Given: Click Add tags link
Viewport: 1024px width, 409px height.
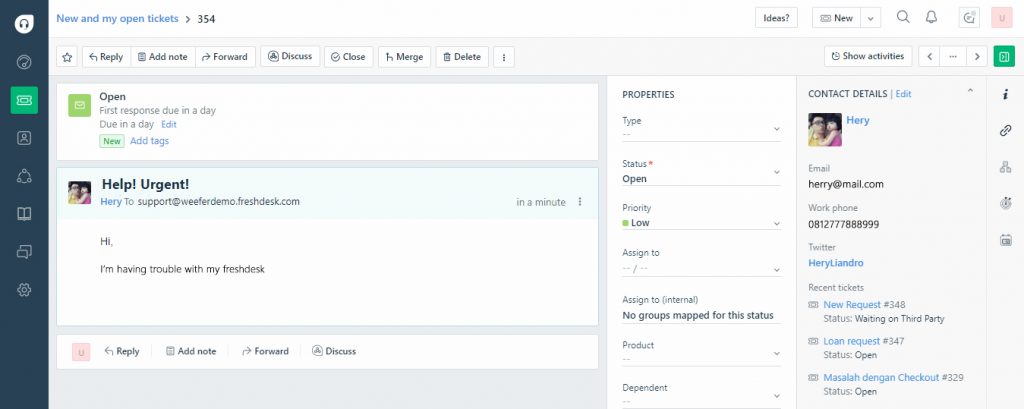Looking at the screenshot, I should click(149, 141).
